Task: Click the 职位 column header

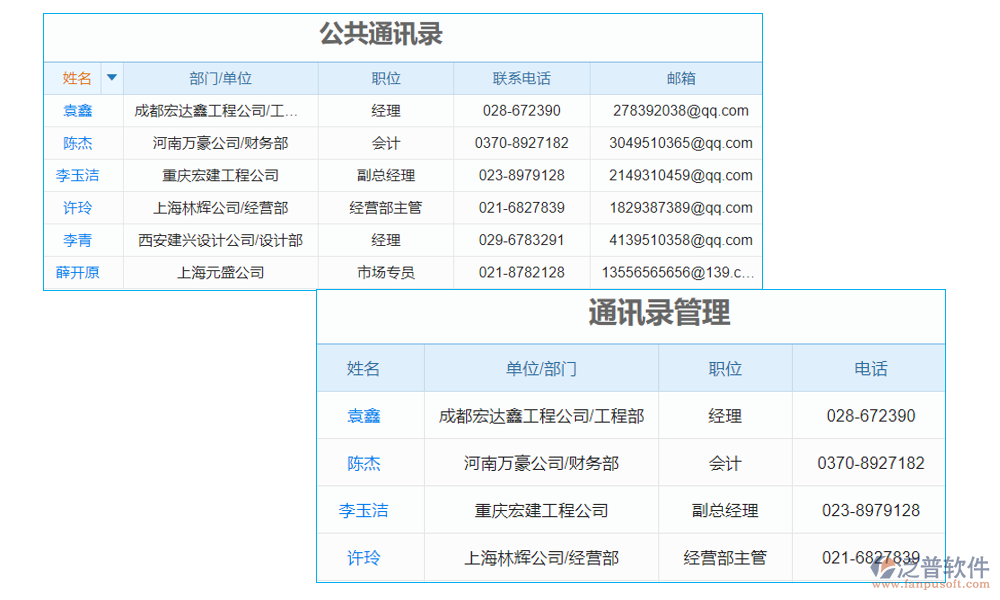Action: point(386,77)
